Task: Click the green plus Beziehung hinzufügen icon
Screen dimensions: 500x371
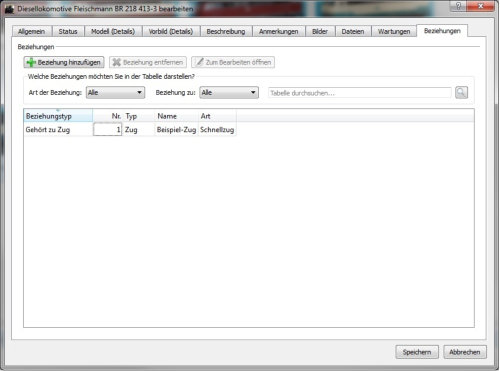Action: coord(31,62)
